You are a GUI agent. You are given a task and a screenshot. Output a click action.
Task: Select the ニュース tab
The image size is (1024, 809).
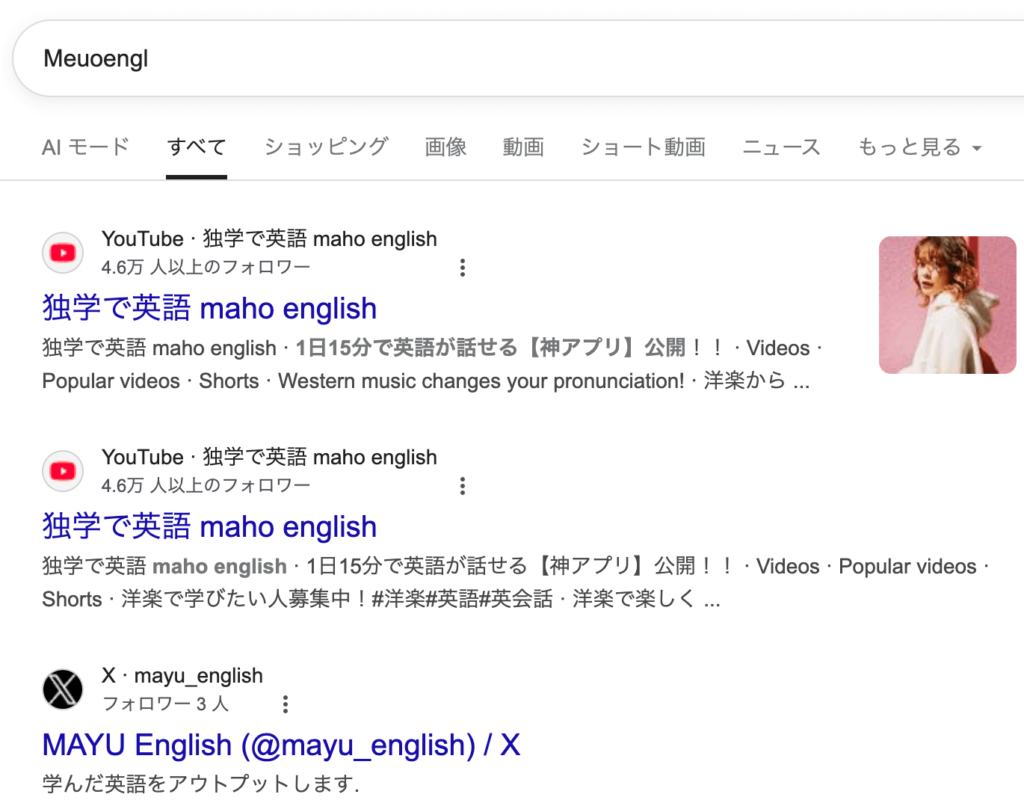[781, 147]
